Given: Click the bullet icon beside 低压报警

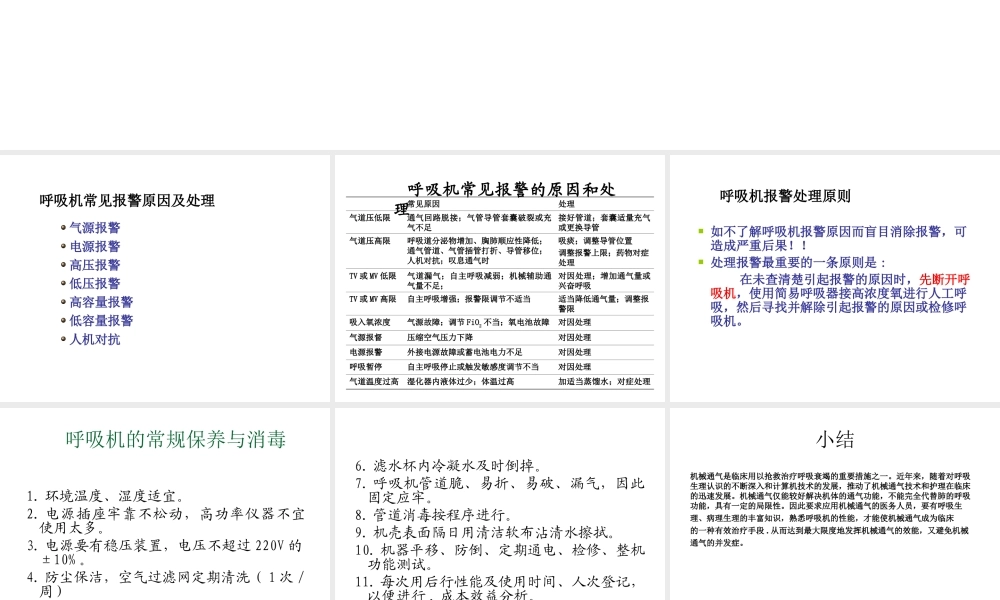Looking at the screenshot, I should (x=62, y=283).
